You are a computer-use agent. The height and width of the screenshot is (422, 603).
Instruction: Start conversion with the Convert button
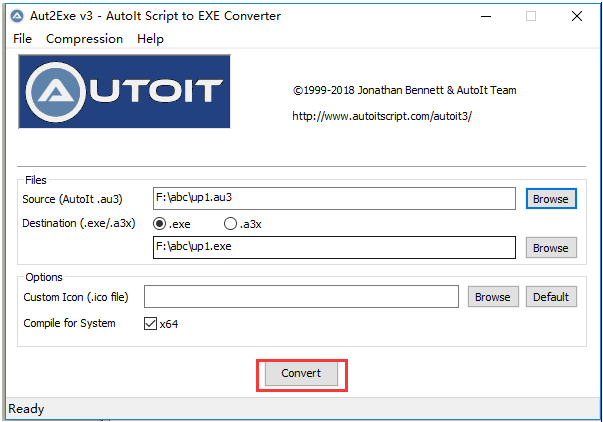pyautogui.click(x=302, y=373)
